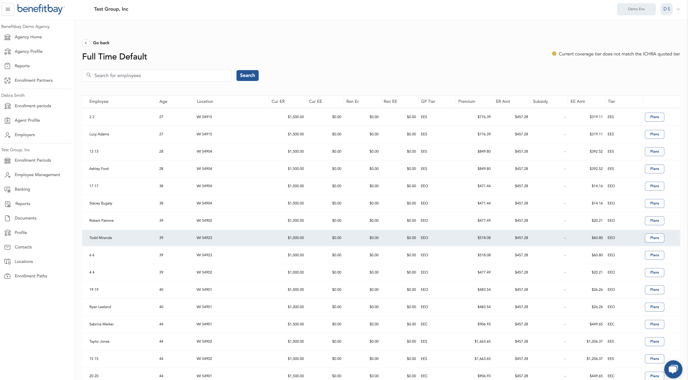Click the Enrollment Paths sidebar icon
The height and width of the screenshot is (380, 688).
(x=7, y=276)
